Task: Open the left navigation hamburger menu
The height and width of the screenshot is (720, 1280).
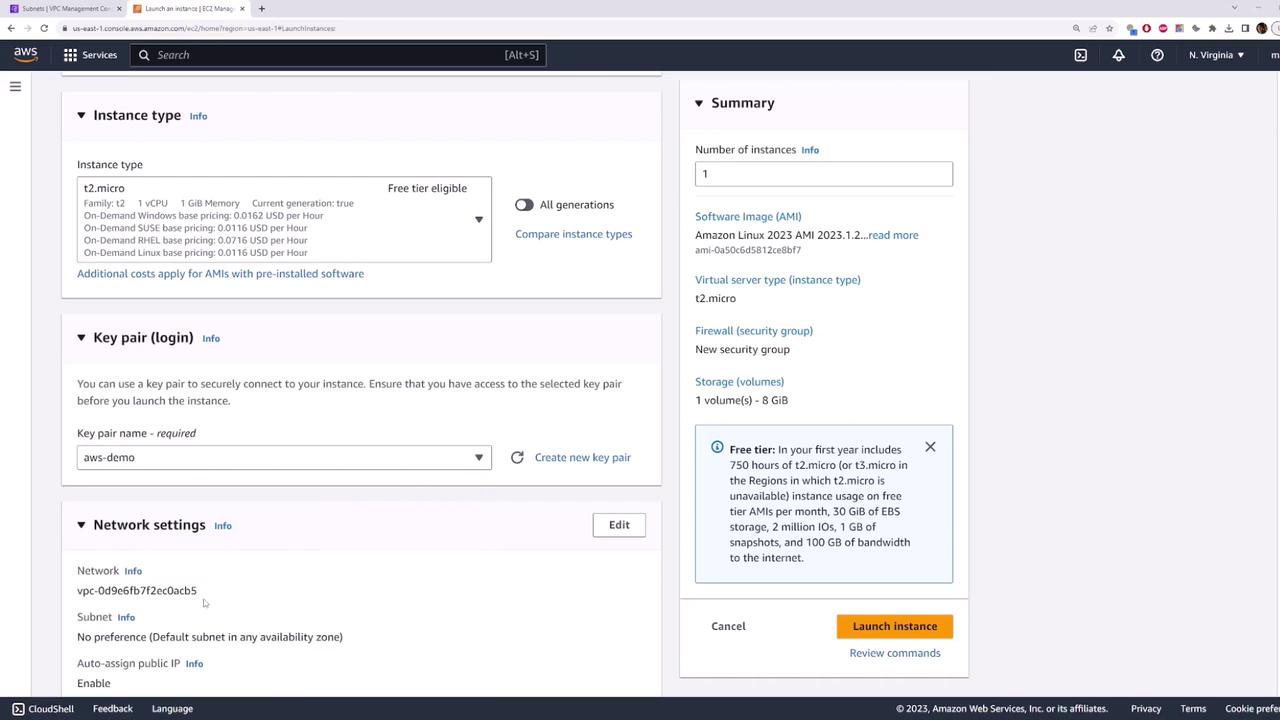Action: [15, 87]
